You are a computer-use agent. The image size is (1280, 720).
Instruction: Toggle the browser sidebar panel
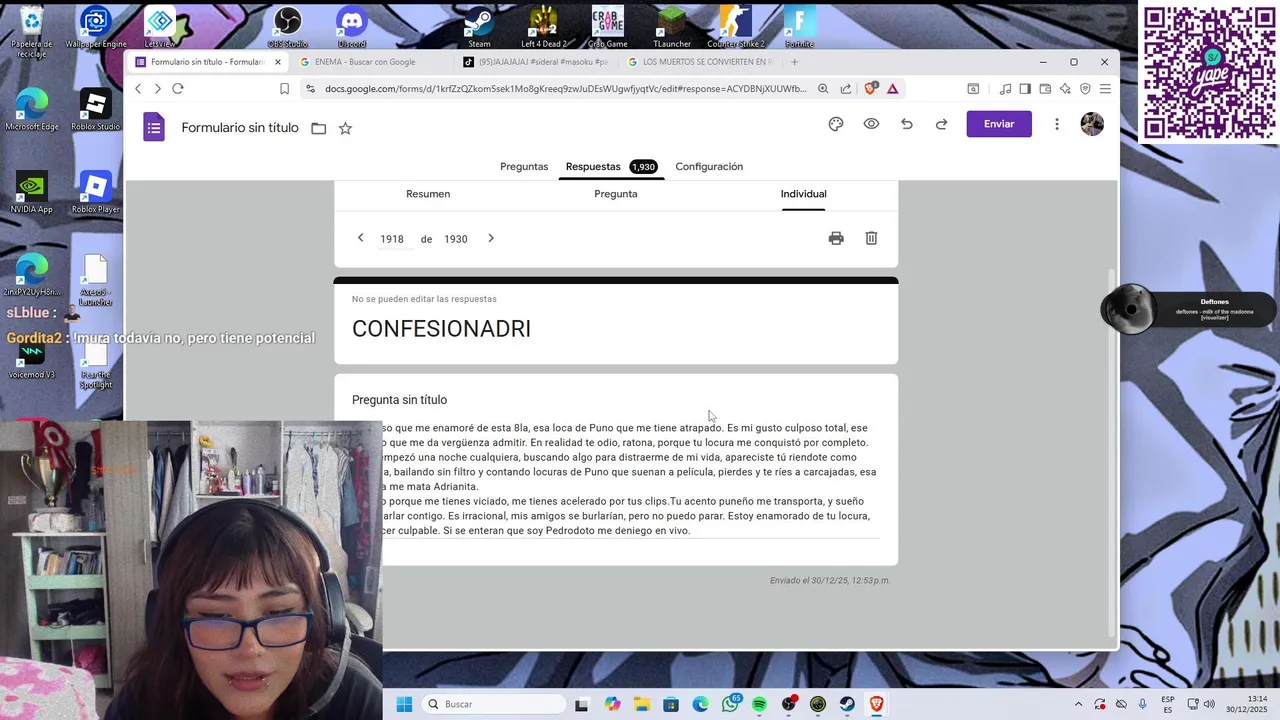pyautogui.click(x=1025, y=89)
